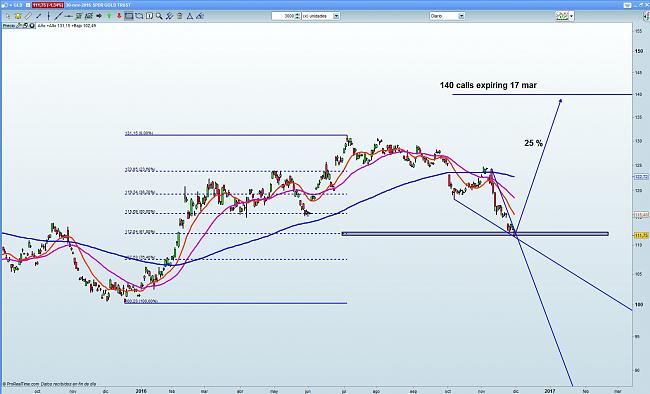Click the trash delete objects icon
Viewport: 650px width, 394px height.
(179, 16)
